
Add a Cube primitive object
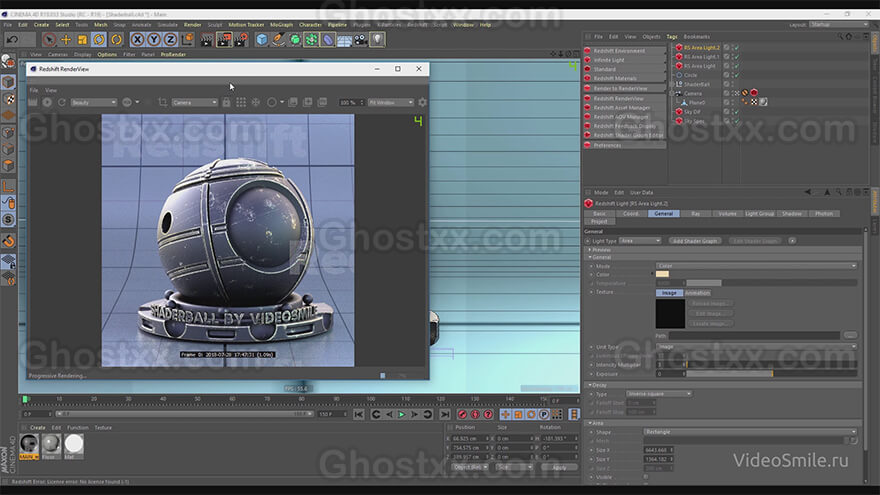coord(262,39)
